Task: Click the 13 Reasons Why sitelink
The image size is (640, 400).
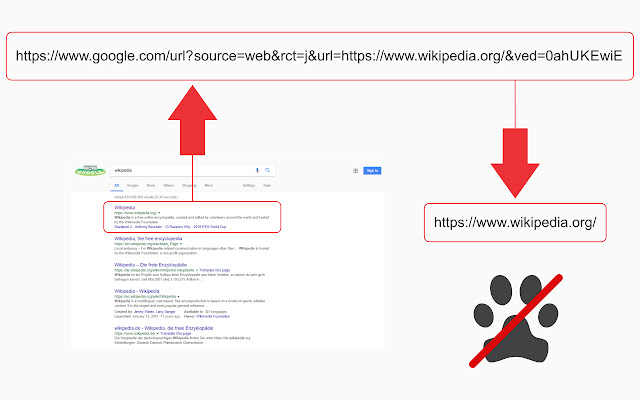Action: (x=178, y=227)
